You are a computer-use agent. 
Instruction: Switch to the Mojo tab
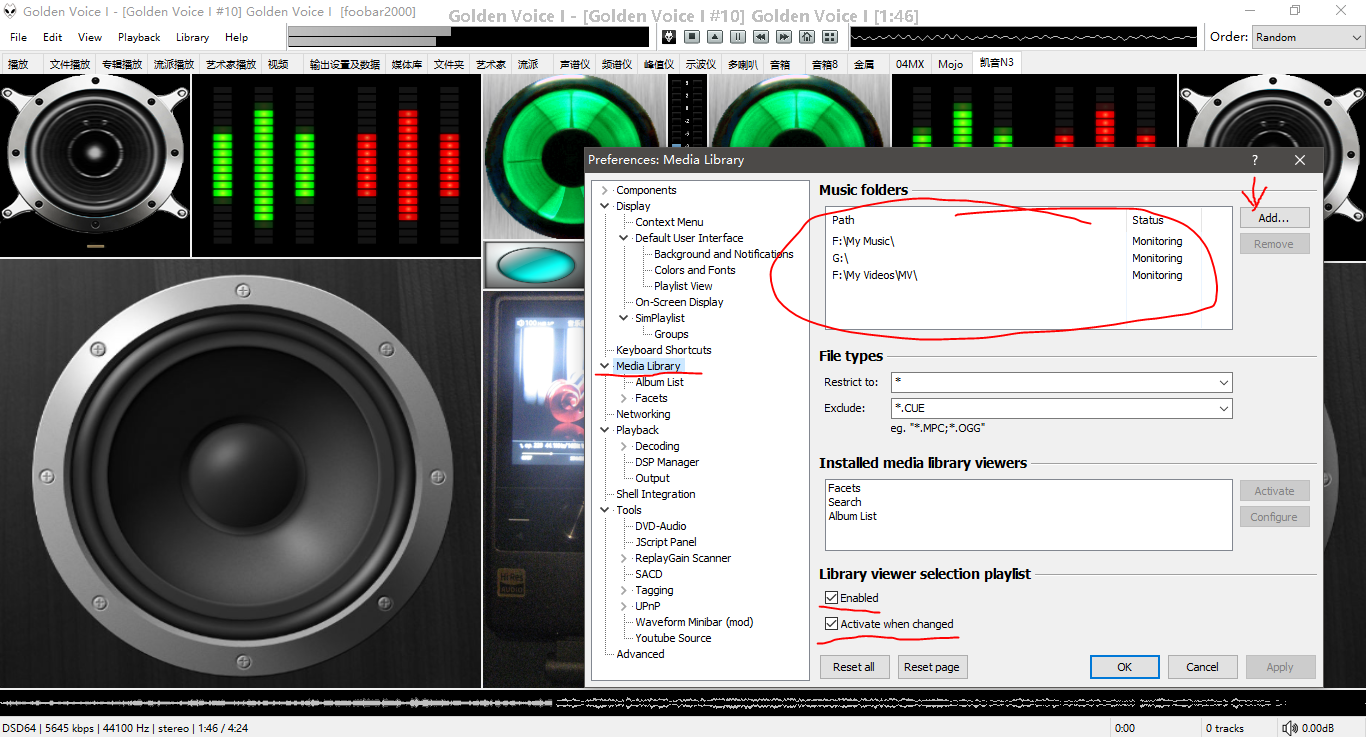click(x=951, y=63)
